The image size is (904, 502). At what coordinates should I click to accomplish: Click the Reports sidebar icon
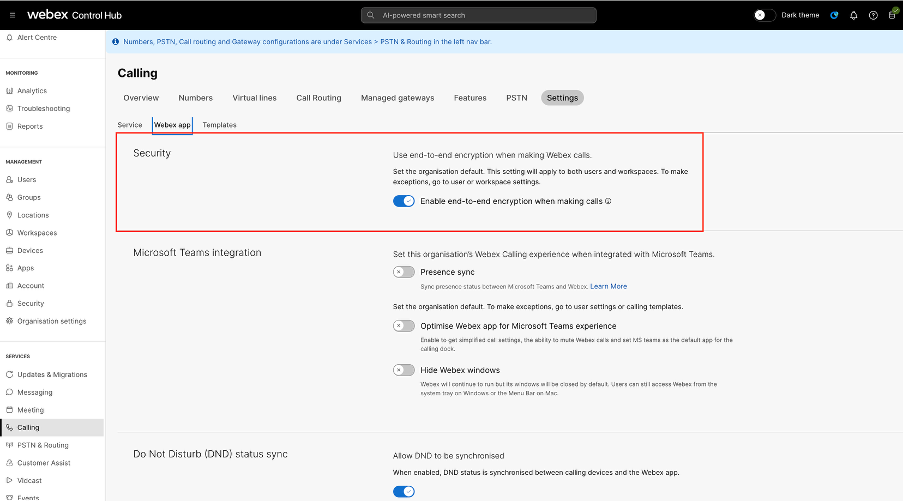tap(9, 126)
